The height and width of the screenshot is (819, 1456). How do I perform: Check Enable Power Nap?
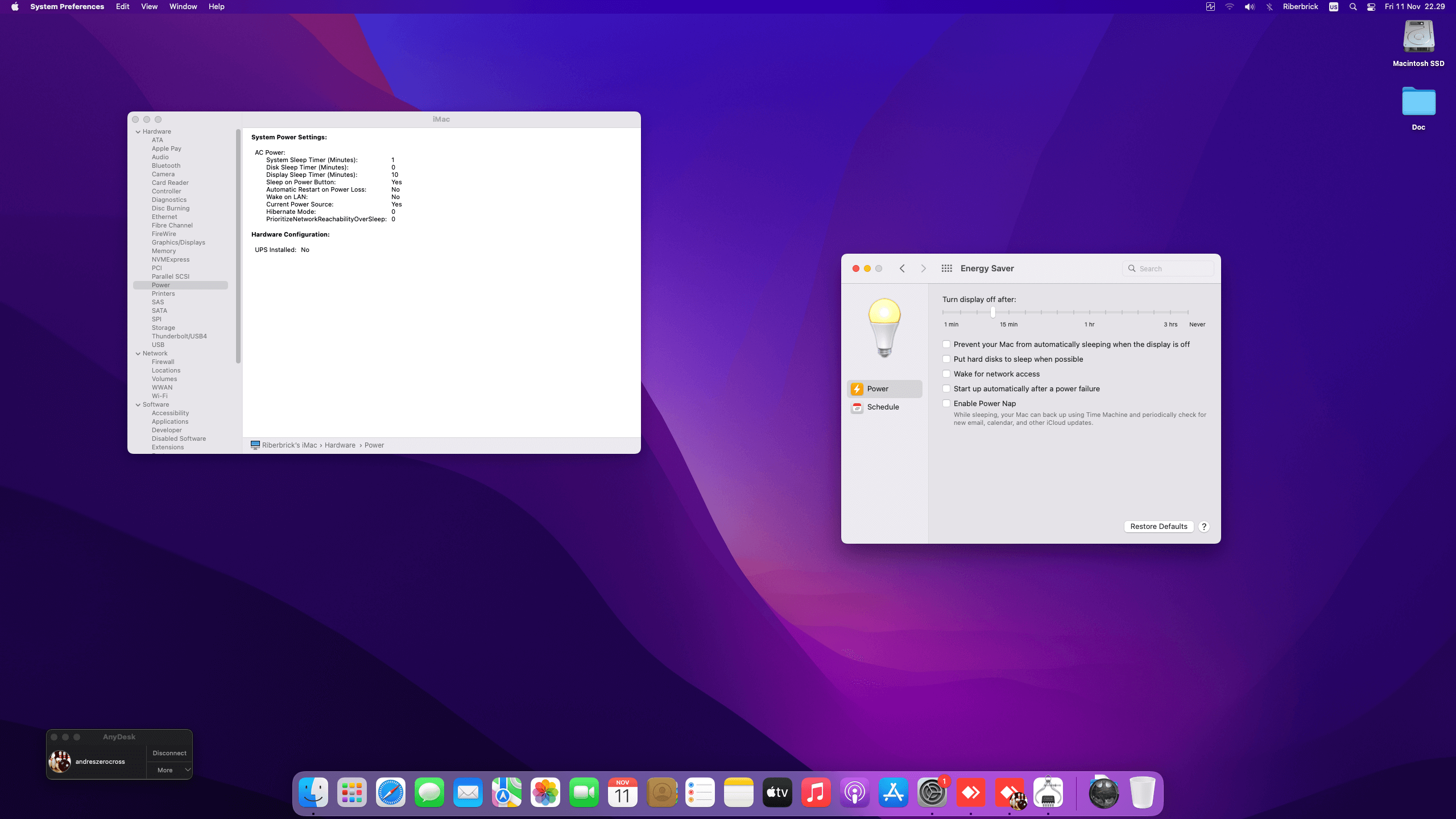[946, 404]
